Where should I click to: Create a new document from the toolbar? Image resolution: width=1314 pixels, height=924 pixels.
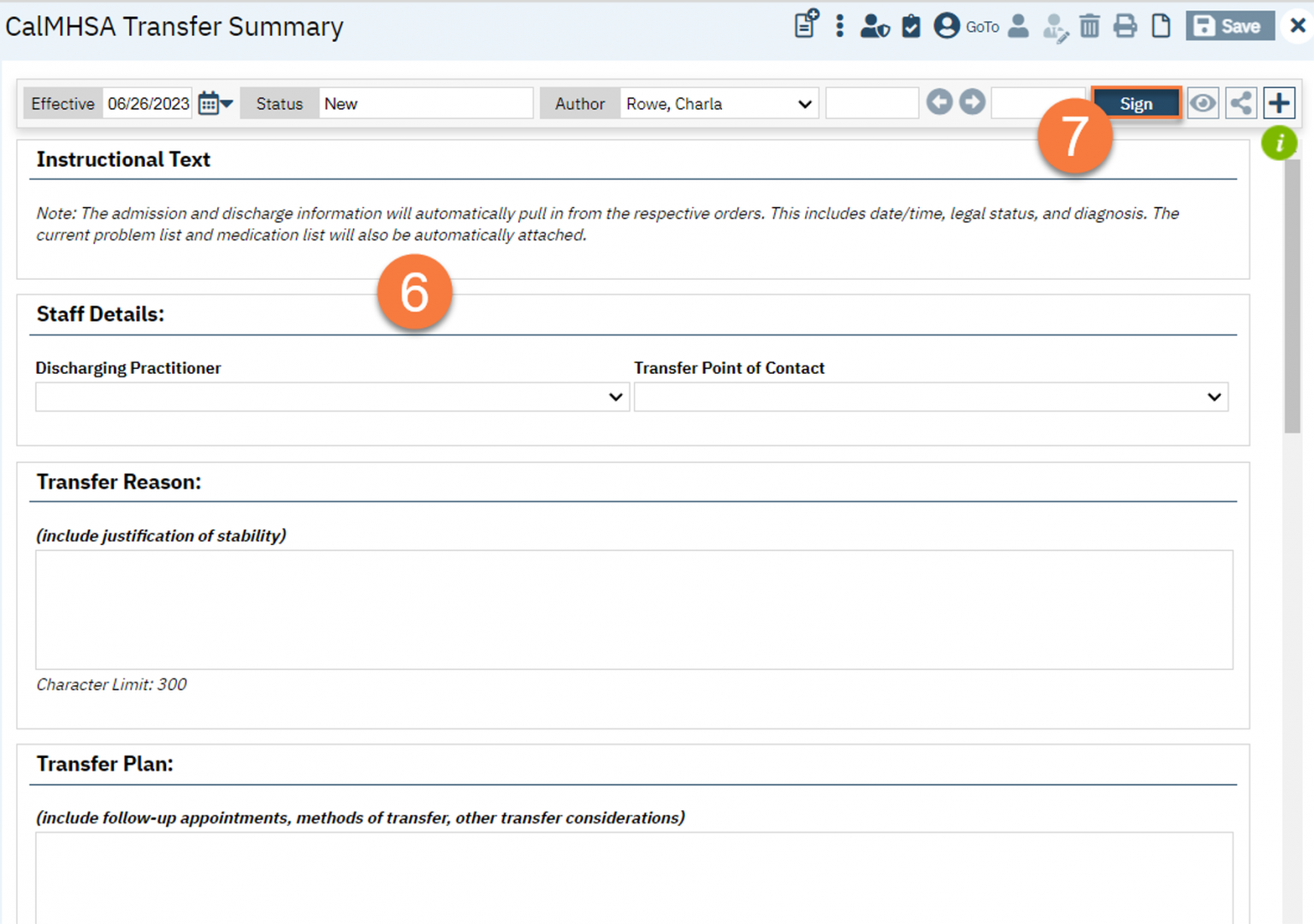click(x=804, y=26)
